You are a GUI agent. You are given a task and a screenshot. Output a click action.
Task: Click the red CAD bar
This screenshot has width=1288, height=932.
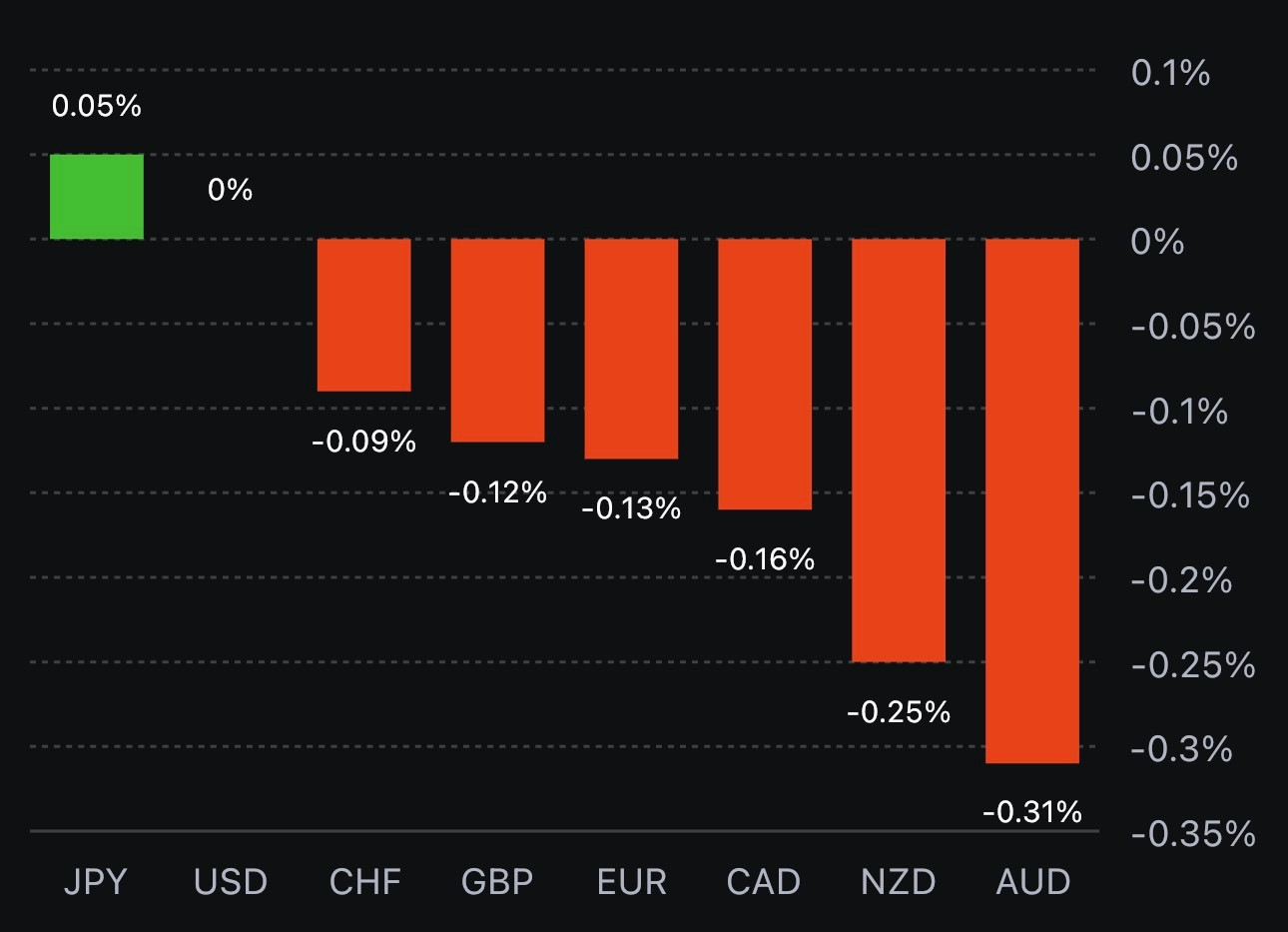click(x=765, y=374)
